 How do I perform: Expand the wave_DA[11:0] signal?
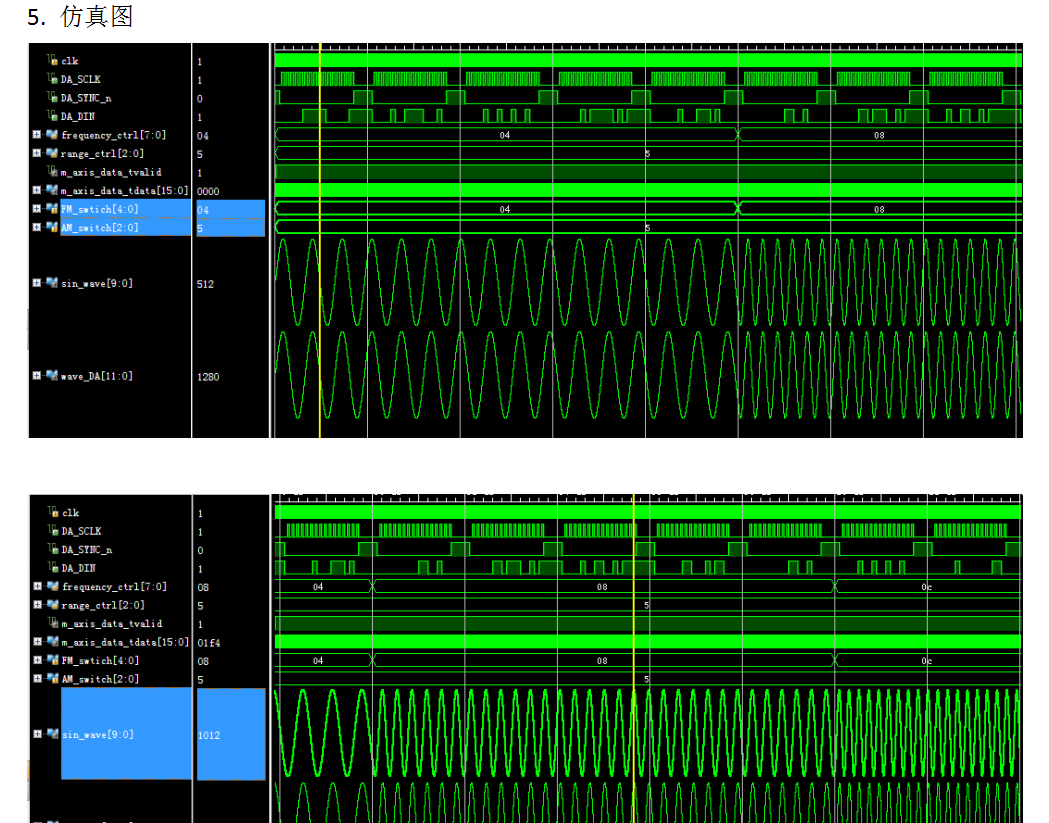coord(37,376)
